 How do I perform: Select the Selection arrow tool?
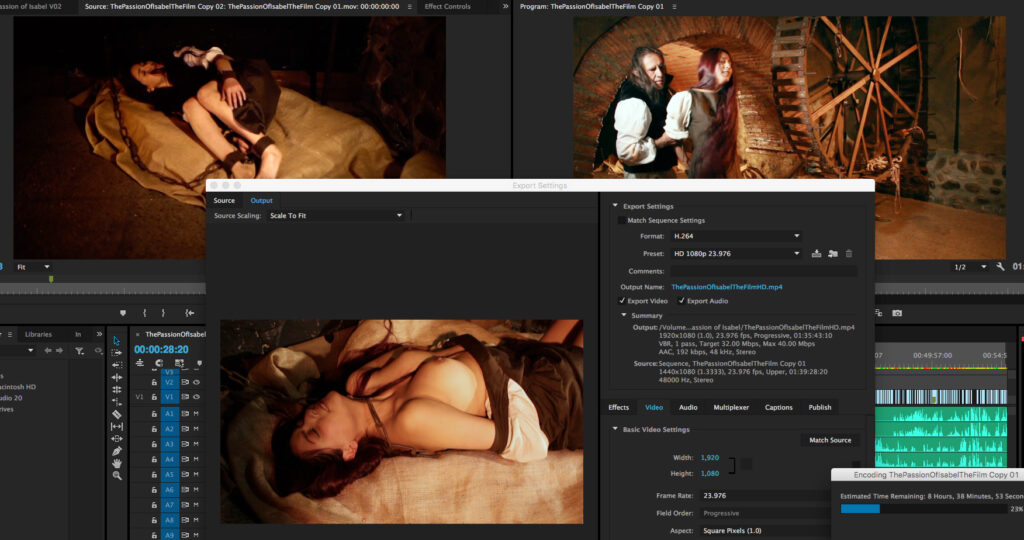(x=117, y=341)
